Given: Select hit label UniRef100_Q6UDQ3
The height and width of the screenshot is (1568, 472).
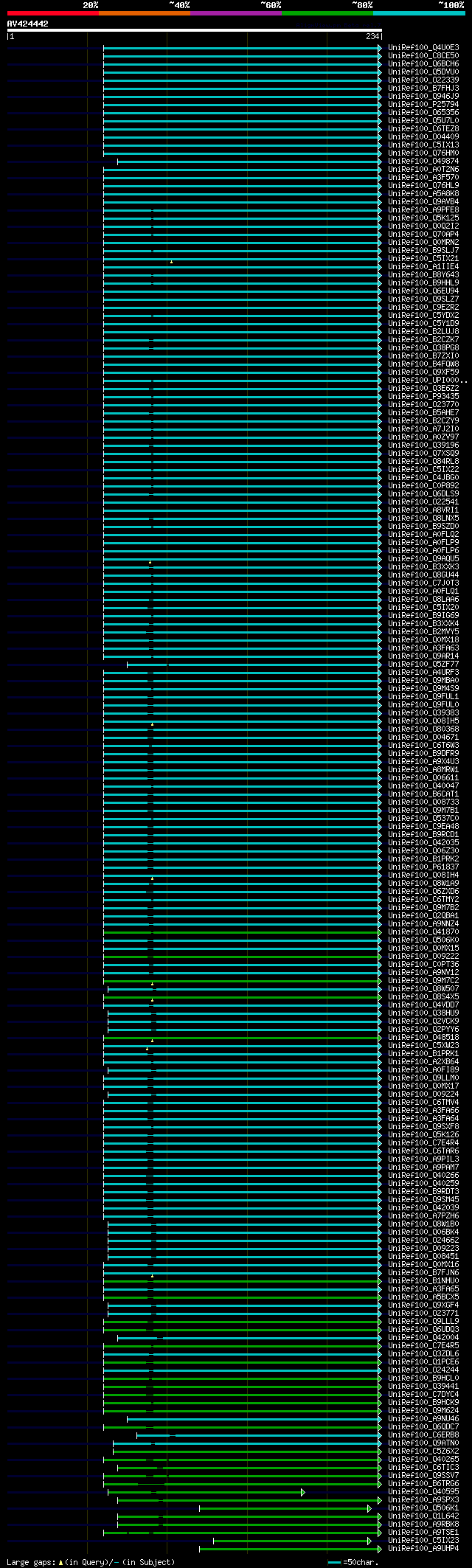Looking at the screenshot, I should [423, 1329].
